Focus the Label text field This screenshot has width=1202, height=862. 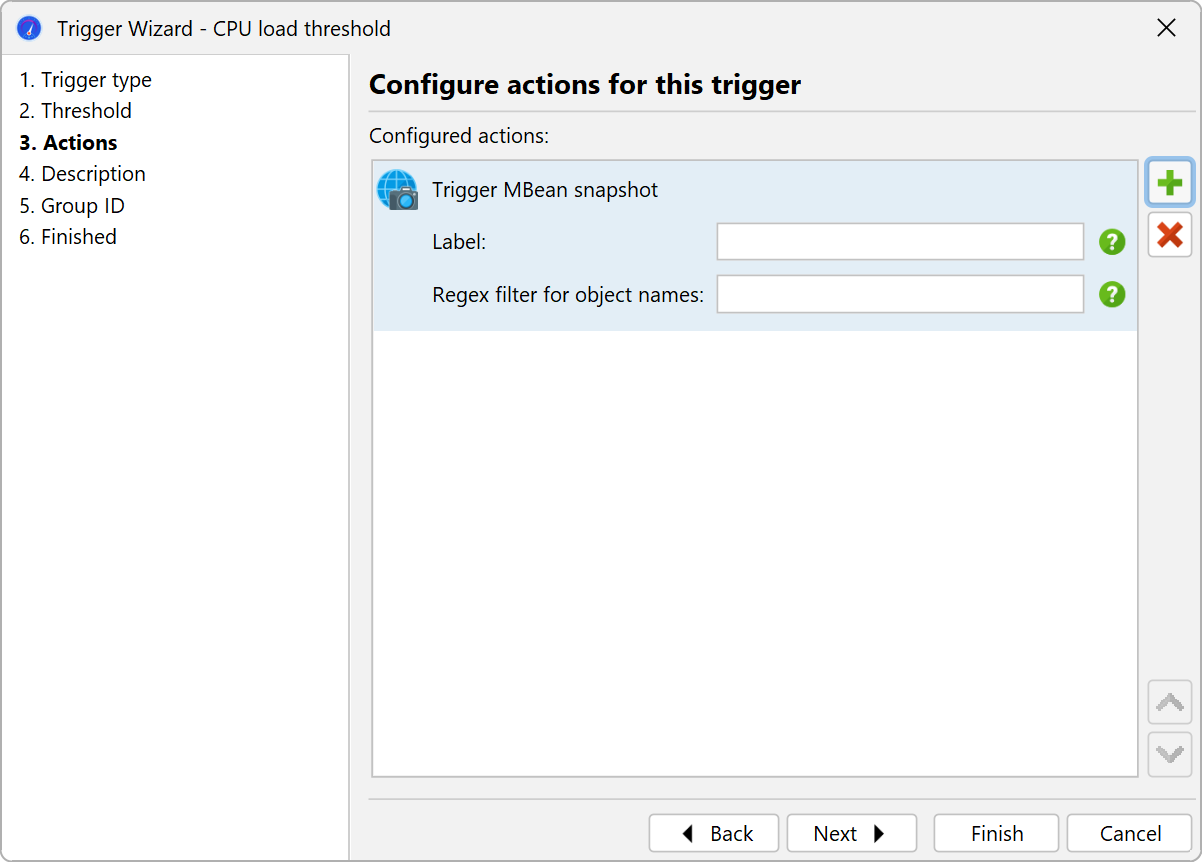pyautogui.click(x=900, y=242)
